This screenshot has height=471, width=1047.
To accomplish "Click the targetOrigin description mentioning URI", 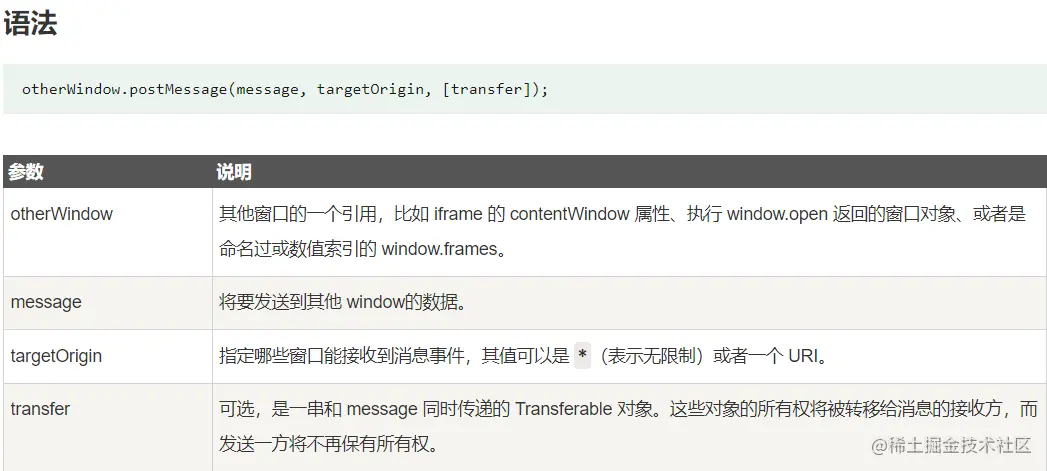I will (523, 355).
